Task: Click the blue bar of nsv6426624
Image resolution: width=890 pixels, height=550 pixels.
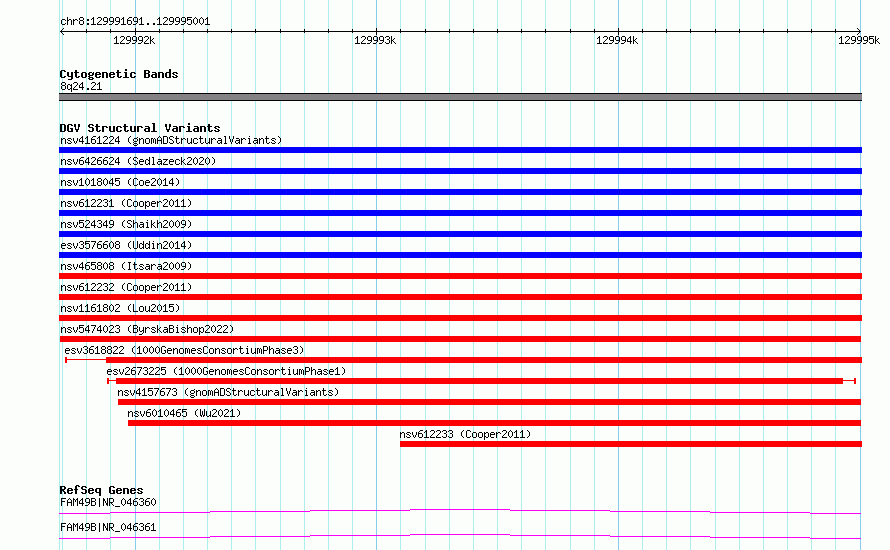Action: tap(460, 171)
